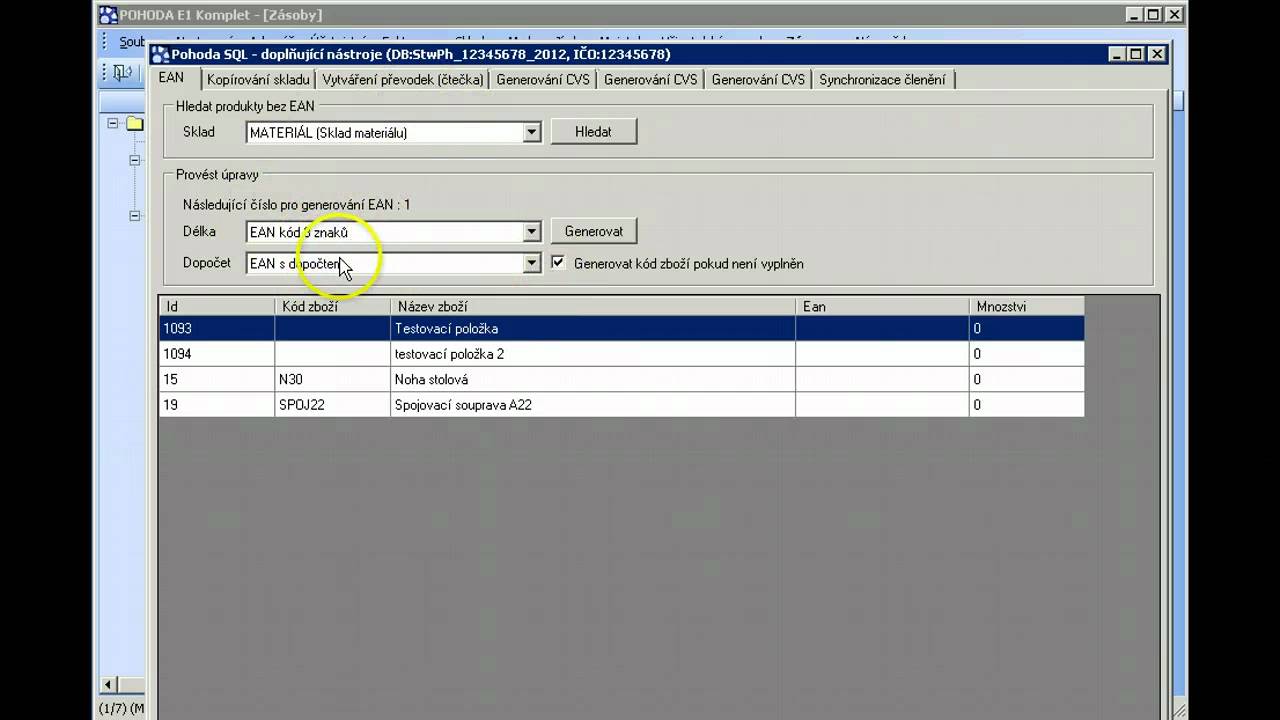Switch to the EAN tab
The image size is (1280, 720).
tap(171, 78)
